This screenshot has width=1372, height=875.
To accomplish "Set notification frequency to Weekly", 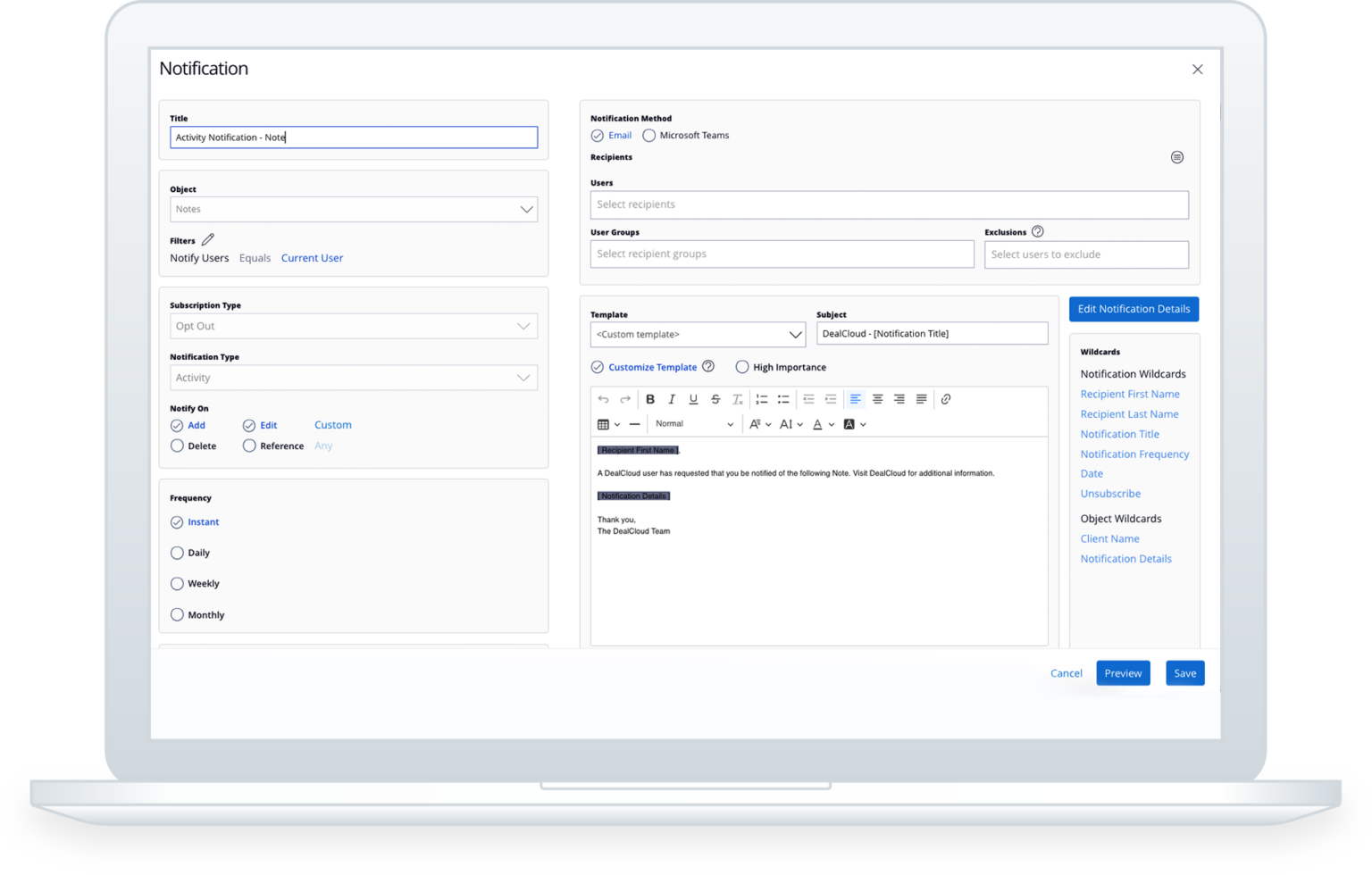I will tap(177, 583).
